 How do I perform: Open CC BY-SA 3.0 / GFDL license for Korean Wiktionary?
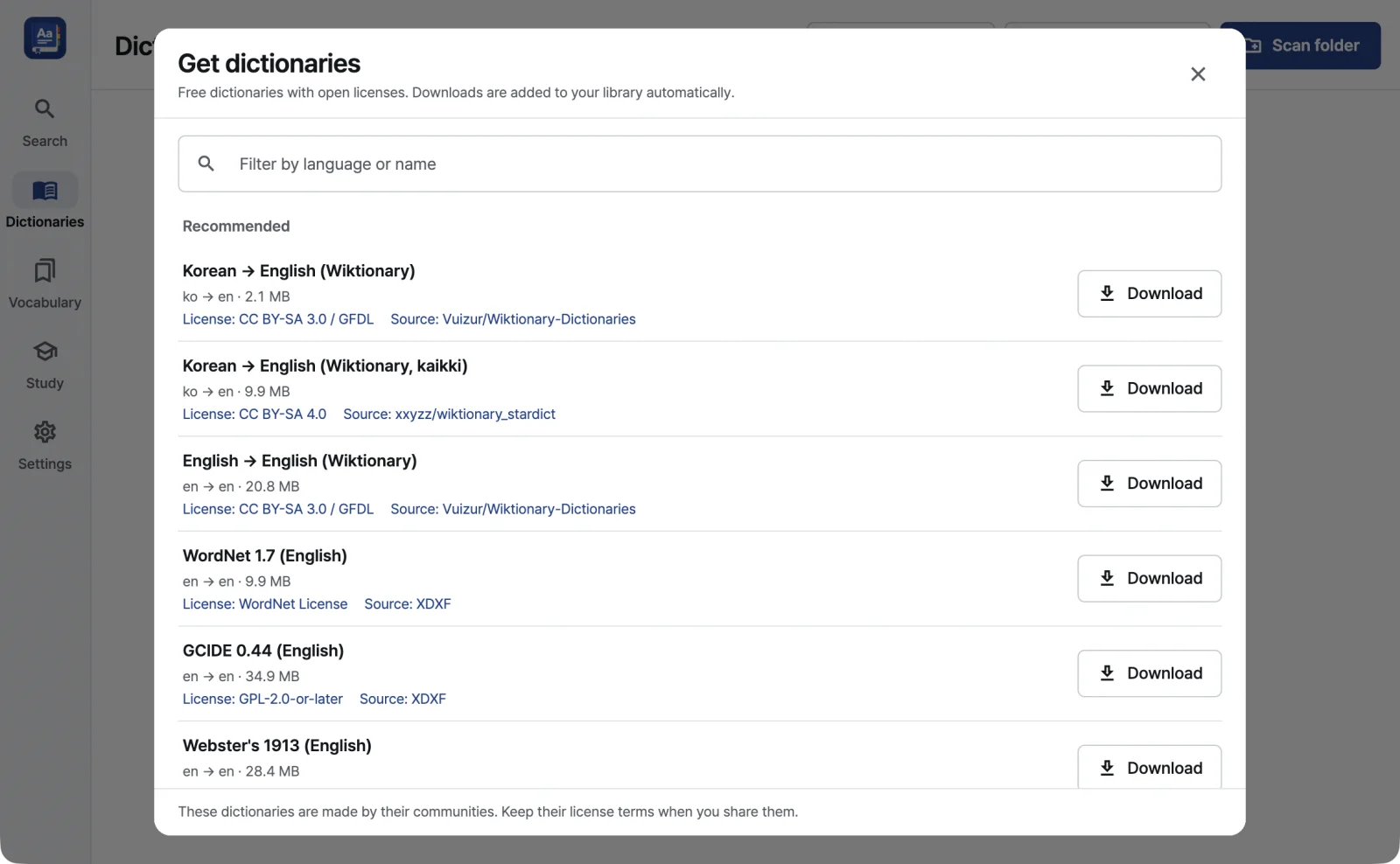[278, 319]
